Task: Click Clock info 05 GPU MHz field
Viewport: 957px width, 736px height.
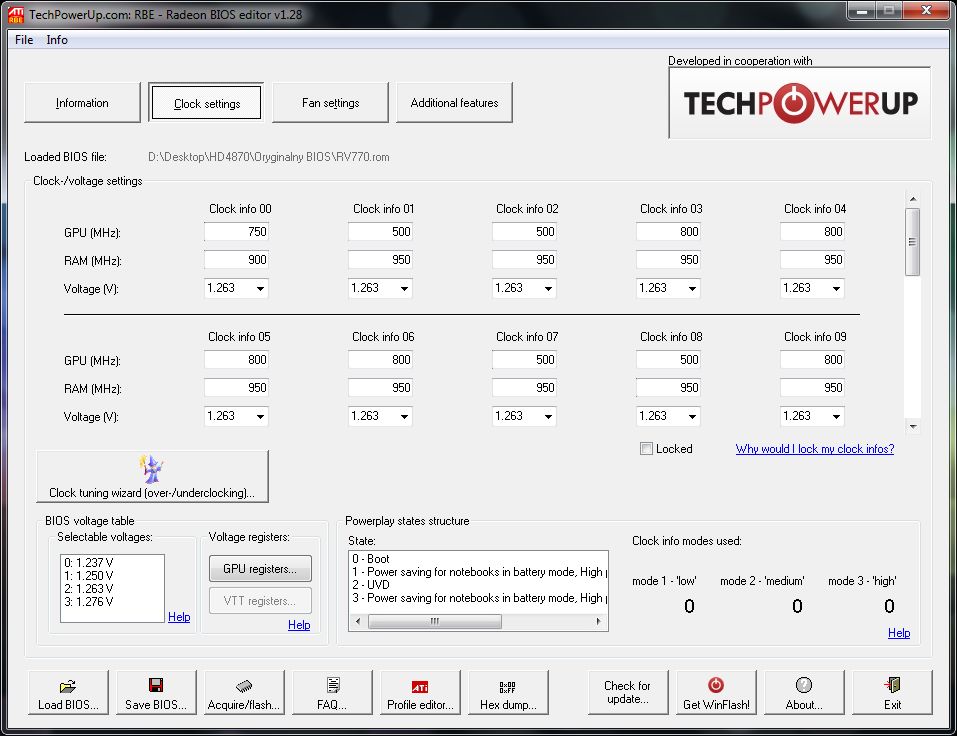Action: point(236,360)
